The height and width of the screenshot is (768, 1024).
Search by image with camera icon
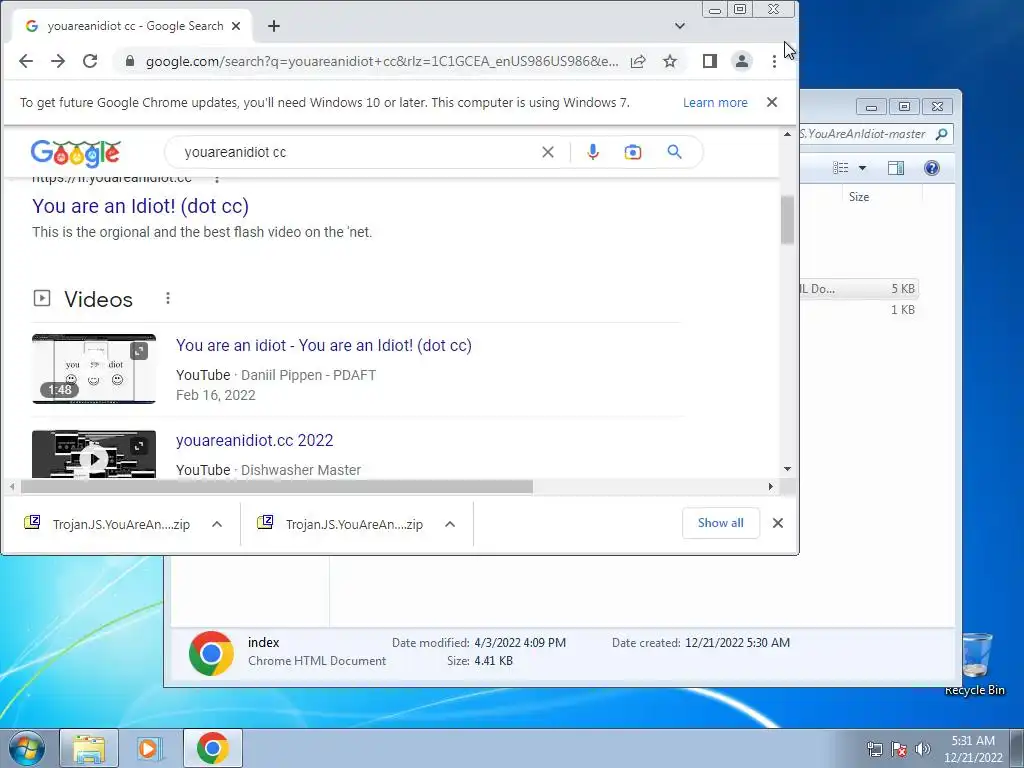click(x=633, y=152)
